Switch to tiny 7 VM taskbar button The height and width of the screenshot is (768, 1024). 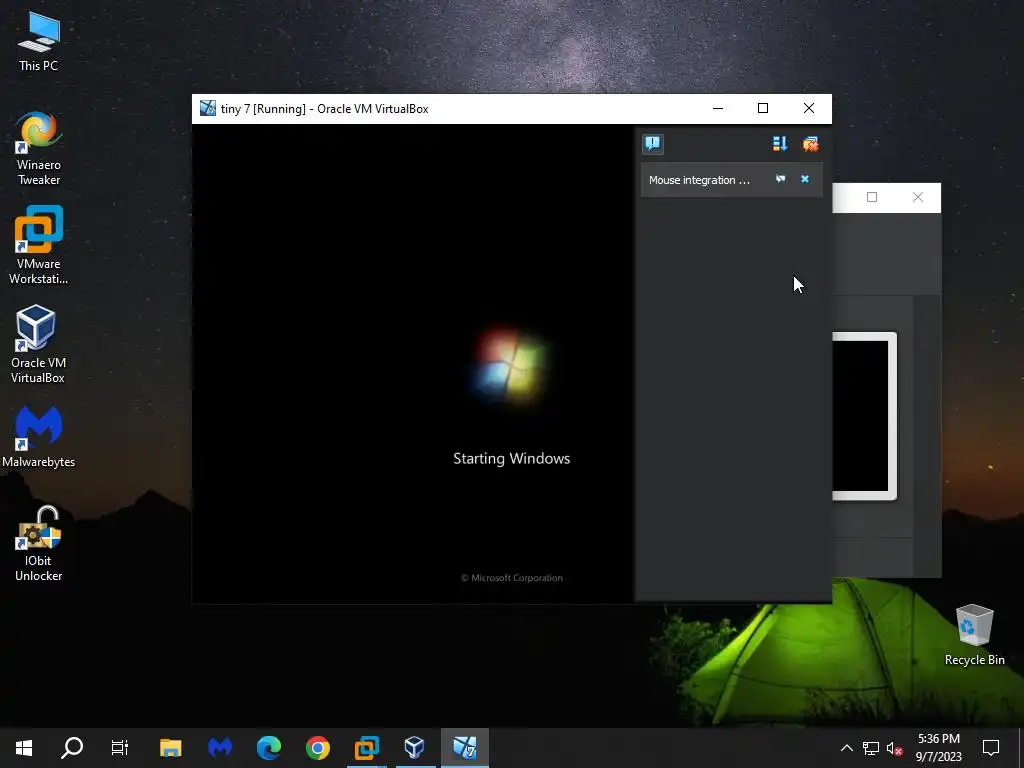(464, 748)
